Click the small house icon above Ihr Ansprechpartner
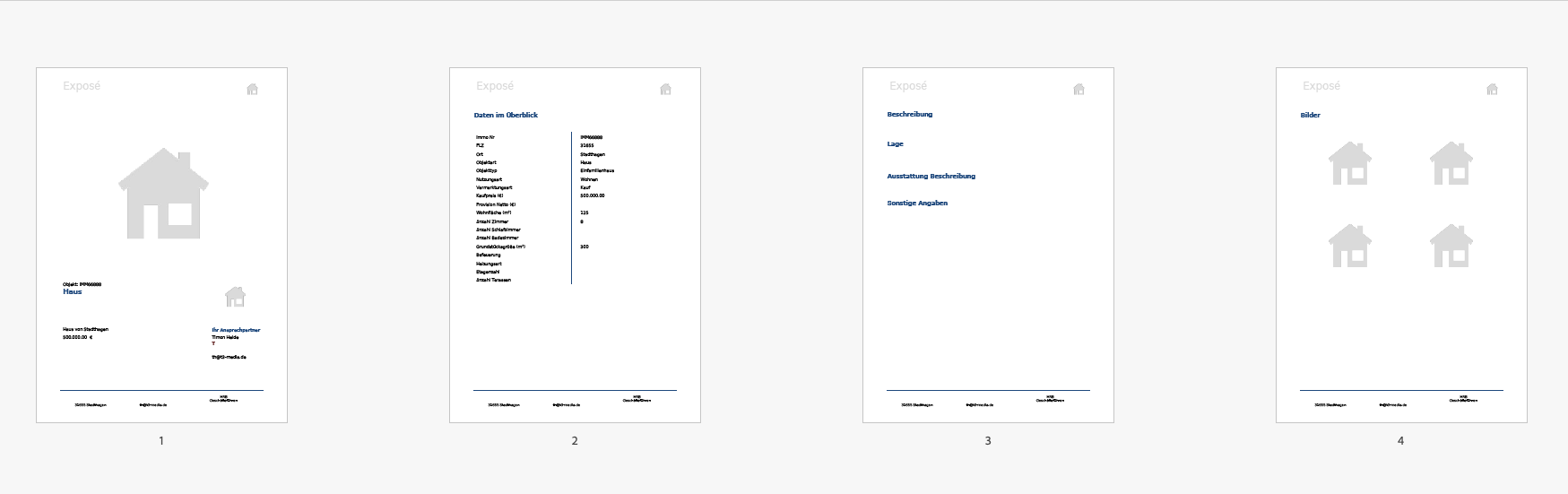Screen dimensions: 1568x494 click(235, 296)
